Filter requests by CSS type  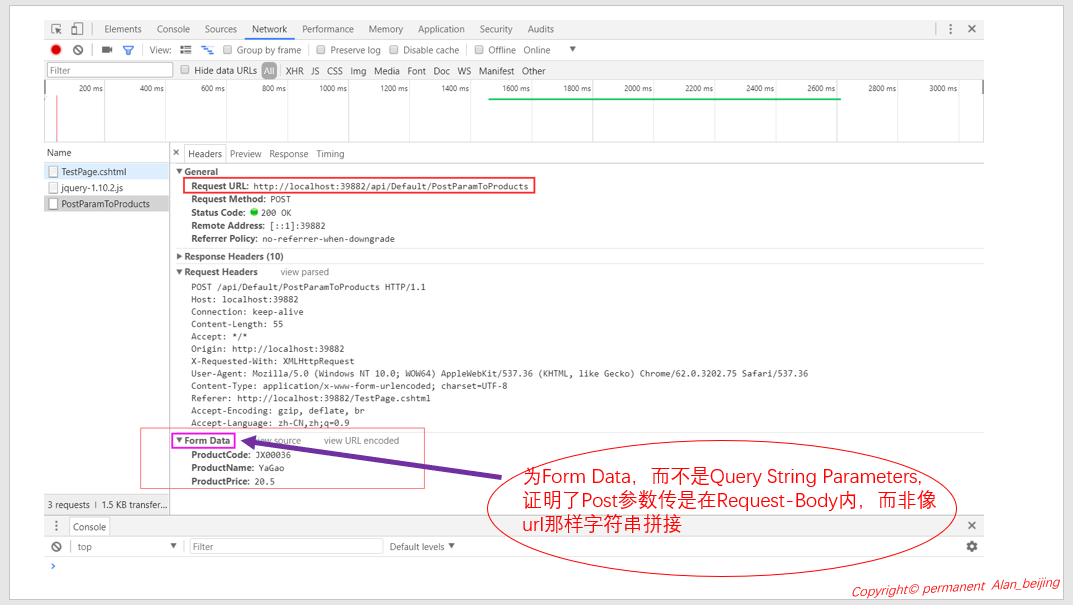(335, 70)
